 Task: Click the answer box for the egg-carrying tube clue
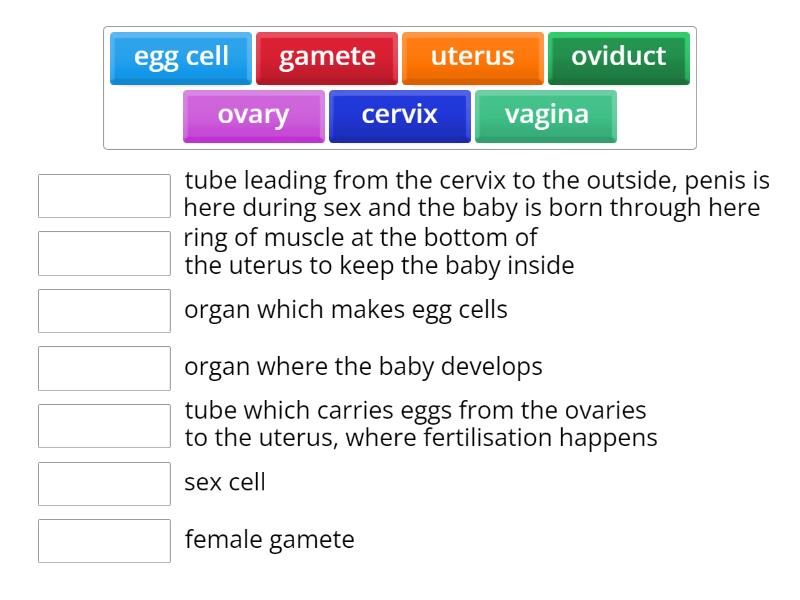(x=104, y=425)
